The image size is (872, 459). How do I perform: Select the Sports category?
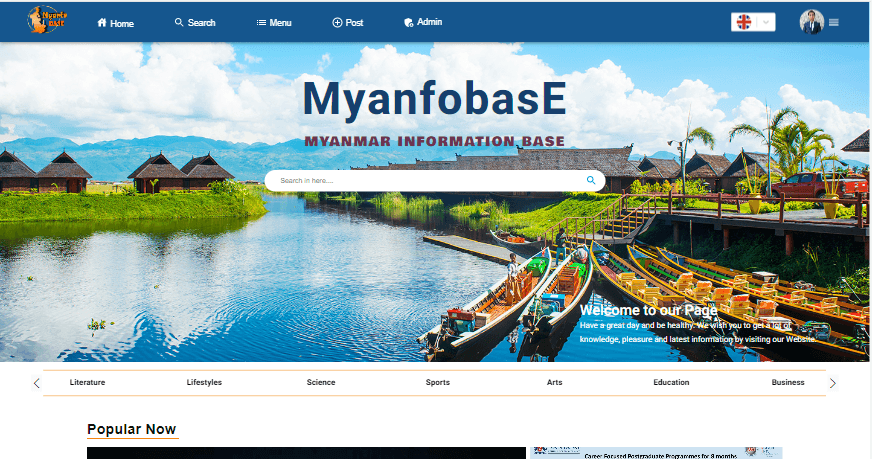pyautogui.click(x=438, y=382)
